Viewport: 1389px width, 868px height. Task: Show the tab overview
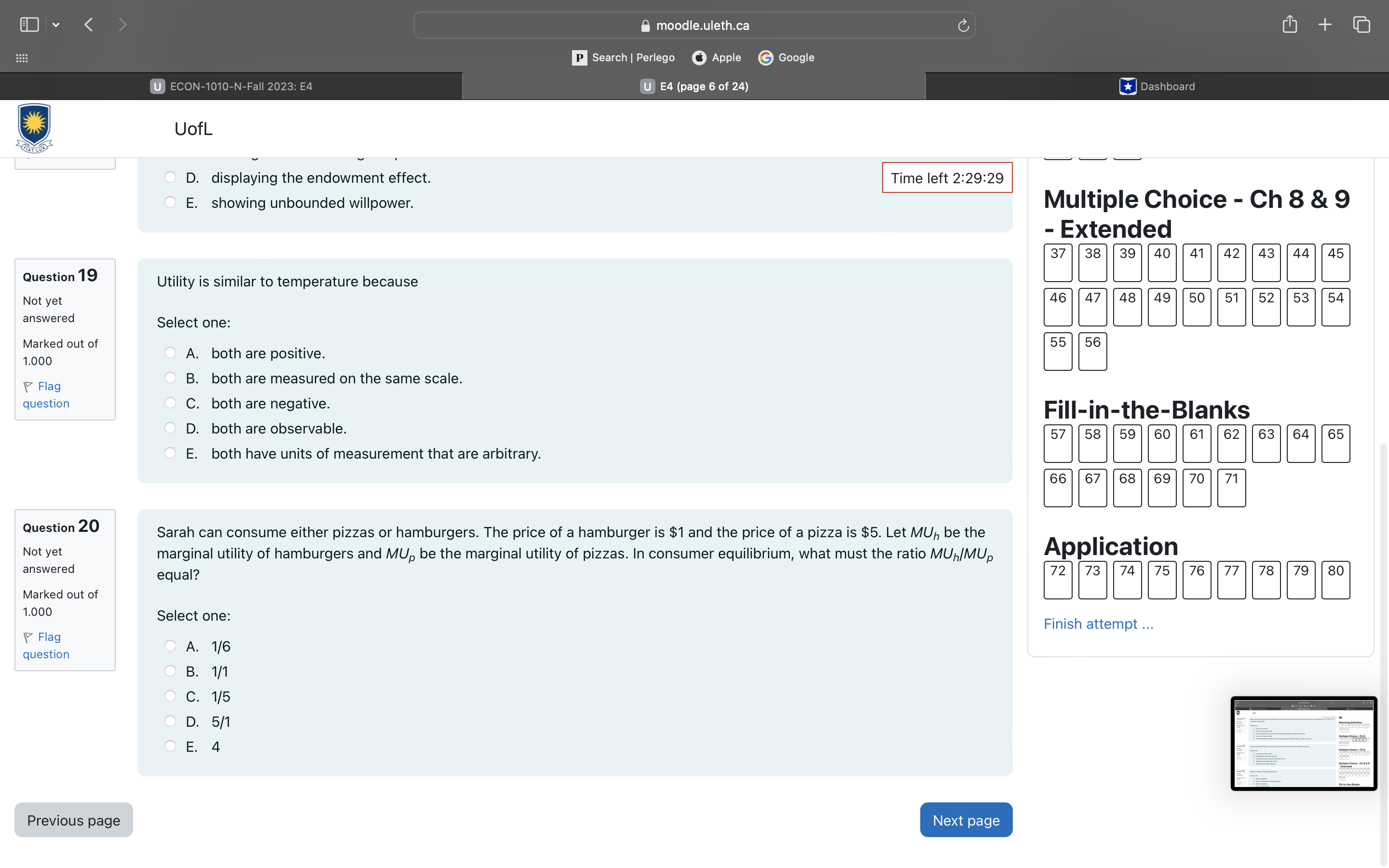tap(1361, 24)
